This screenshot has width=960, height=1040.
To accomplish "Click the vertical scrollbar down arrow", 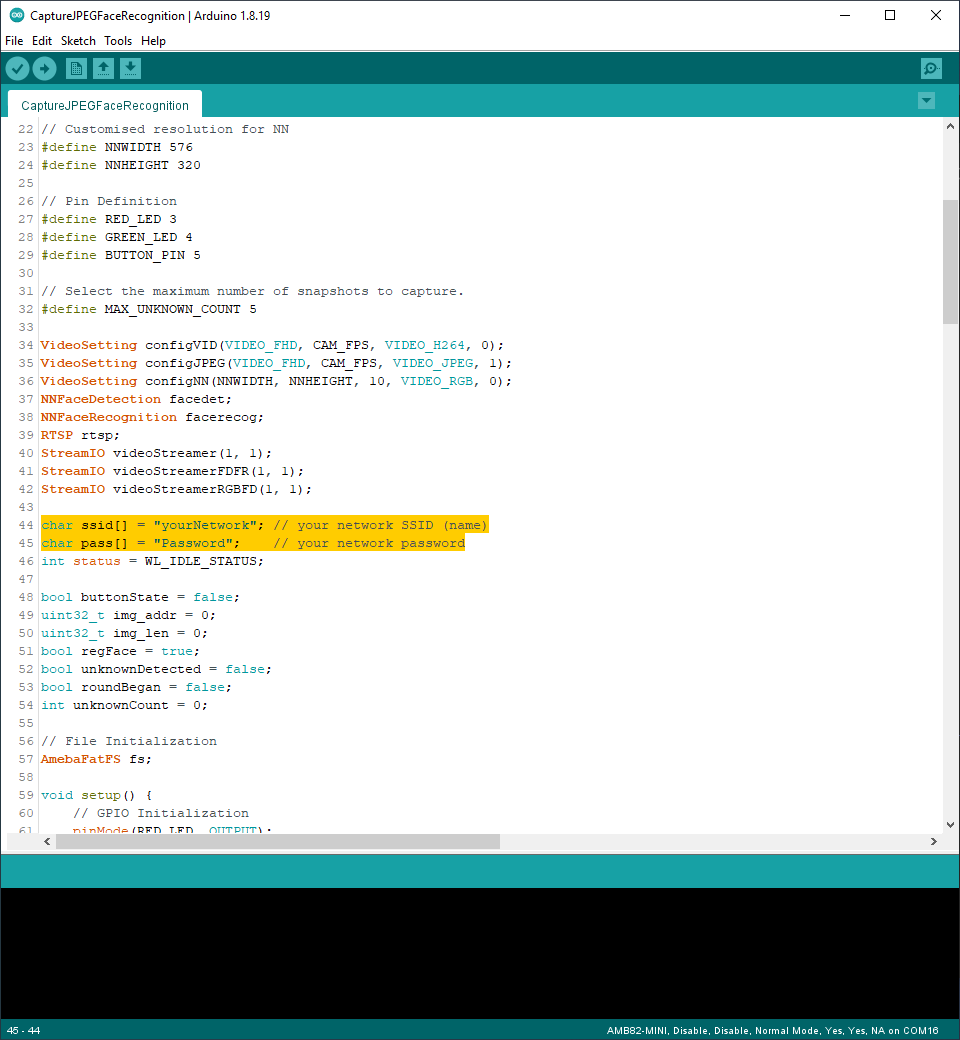I will [950, 824].
